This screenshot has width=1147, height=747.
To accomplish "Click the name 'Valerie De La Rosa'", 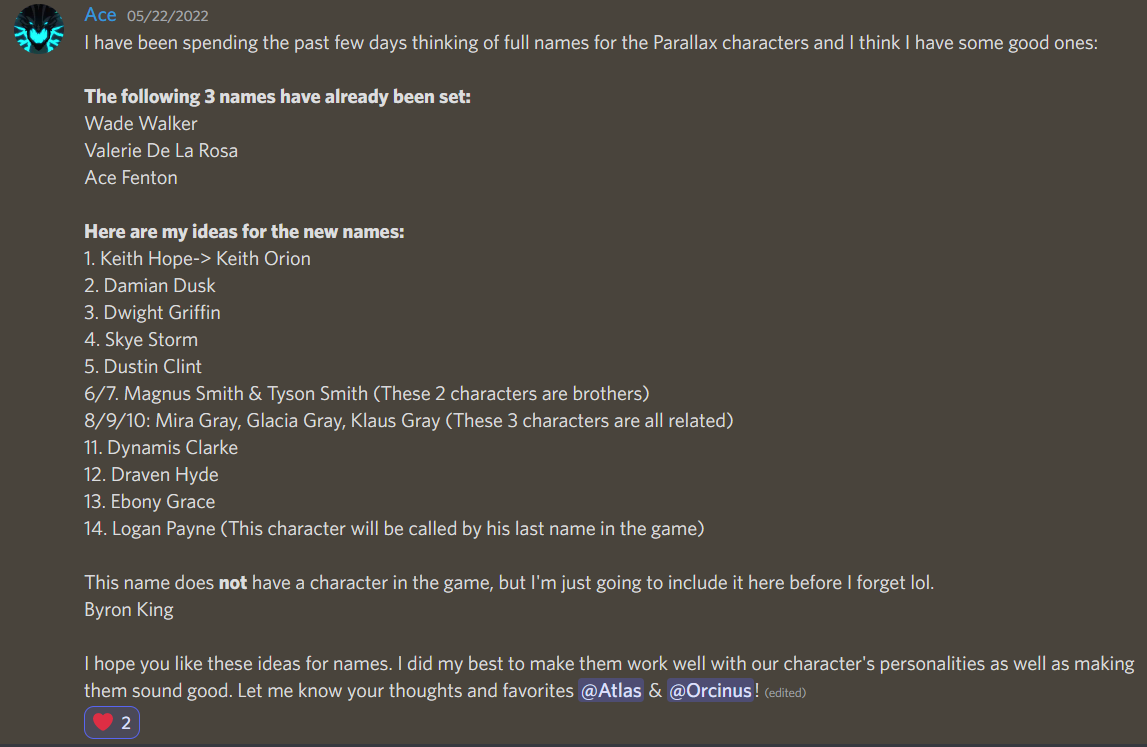I will click(161, 151).
